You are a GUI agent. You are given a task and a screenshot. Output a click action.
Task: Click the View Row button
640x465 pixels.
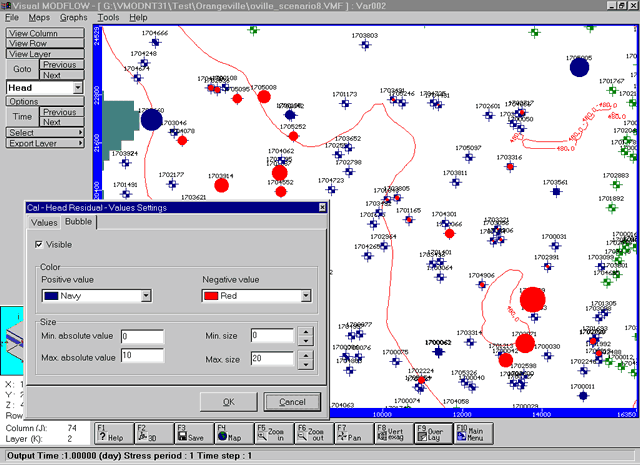tap(45, 43)
